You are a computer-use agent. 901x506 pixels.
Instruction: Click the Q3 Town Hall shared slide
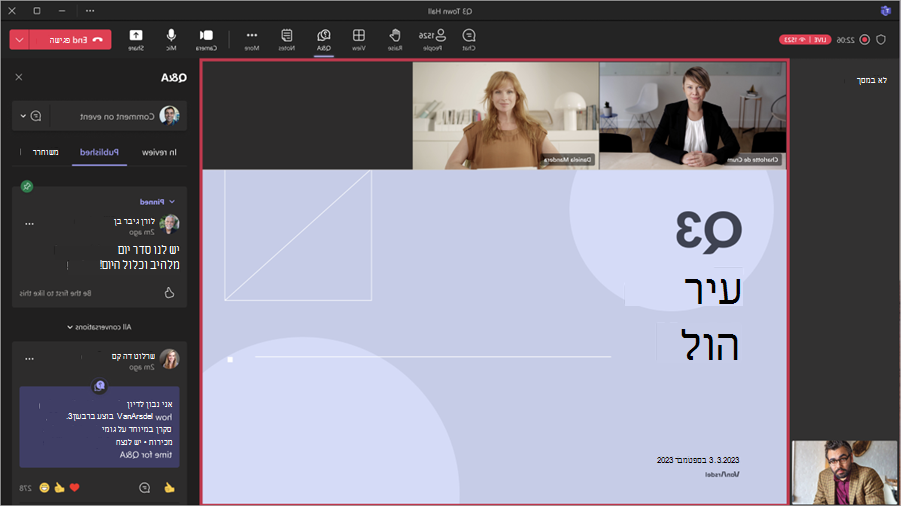[x=494, y=336]
